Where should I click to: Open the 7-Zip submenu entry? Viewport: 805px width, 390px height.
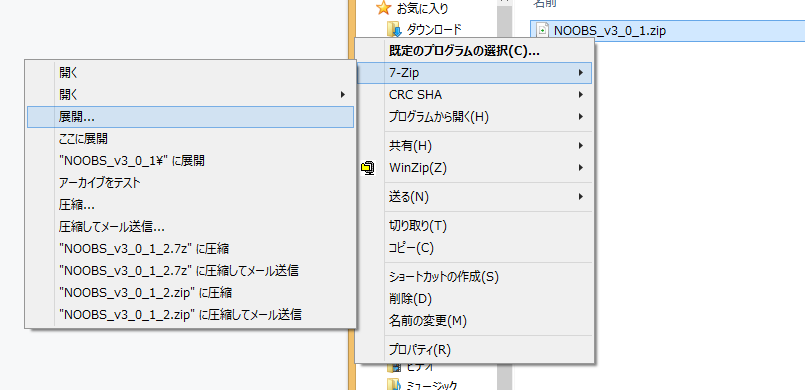(474, 73)
